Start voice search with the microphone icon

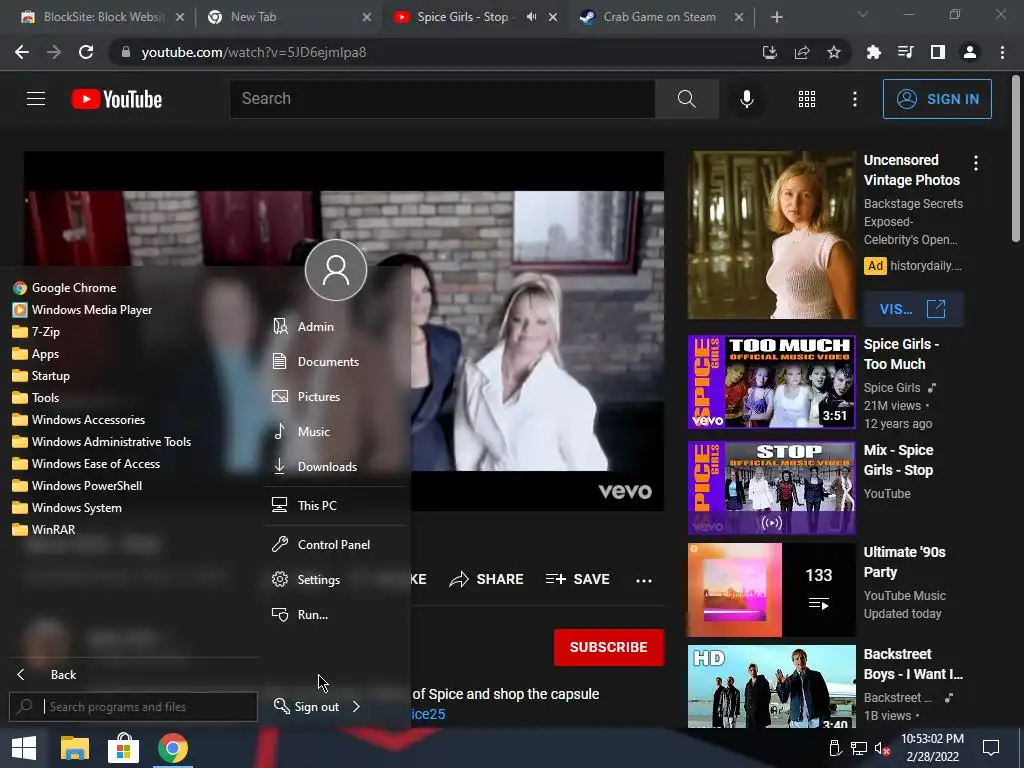point(746,99)
